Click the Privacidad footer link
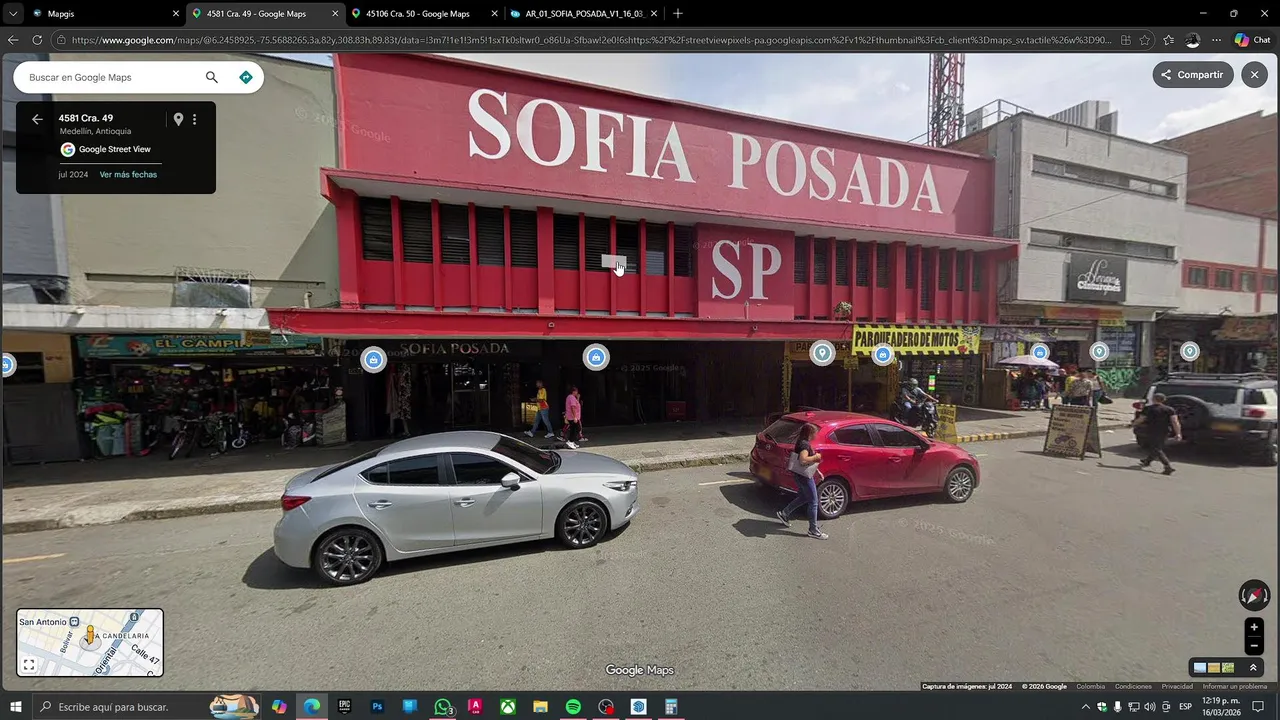This screenshot has height=720, width=1280. tap(1177, 687)
